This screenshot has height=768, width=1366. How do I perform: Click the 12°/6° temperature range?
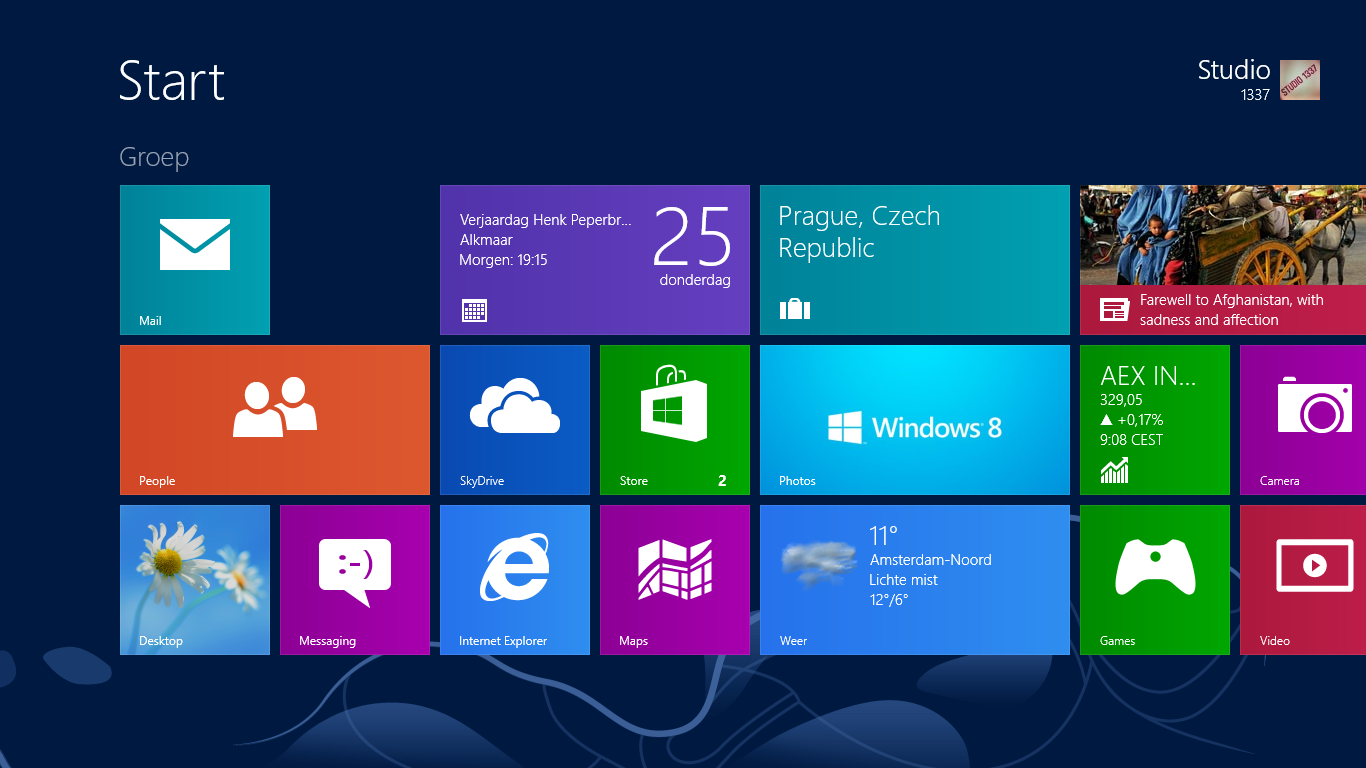890,600
